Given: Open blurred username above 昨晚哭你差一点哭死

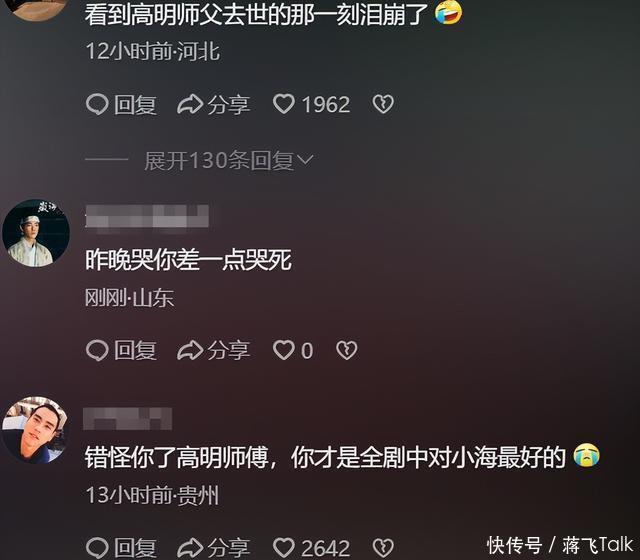Looking at the screenshot, I should 147,217.
